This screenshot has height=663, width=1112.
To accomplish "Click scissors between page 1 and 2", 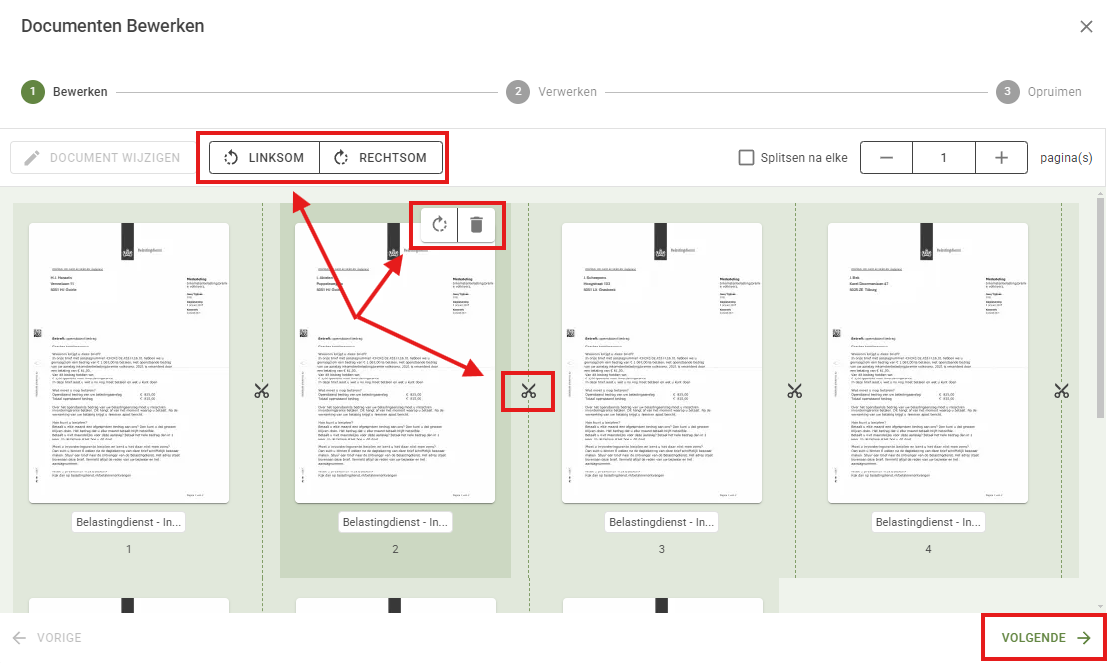I will tap(262, 391).
